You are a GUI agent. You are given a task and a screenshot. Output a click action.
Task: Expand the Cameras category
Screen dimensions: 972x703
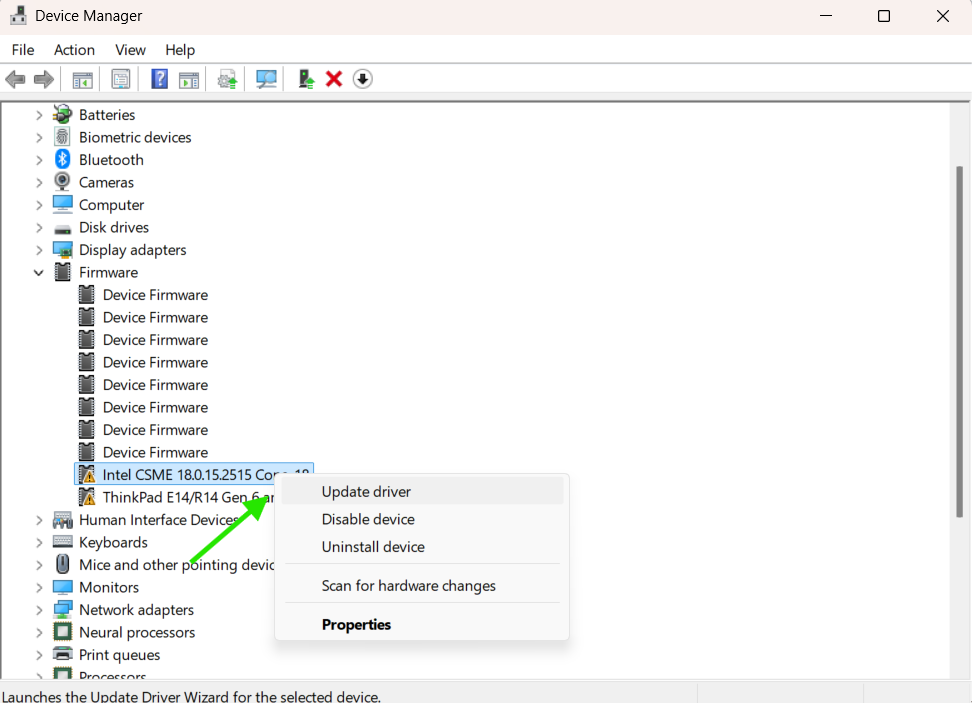(x=39, y=182)
